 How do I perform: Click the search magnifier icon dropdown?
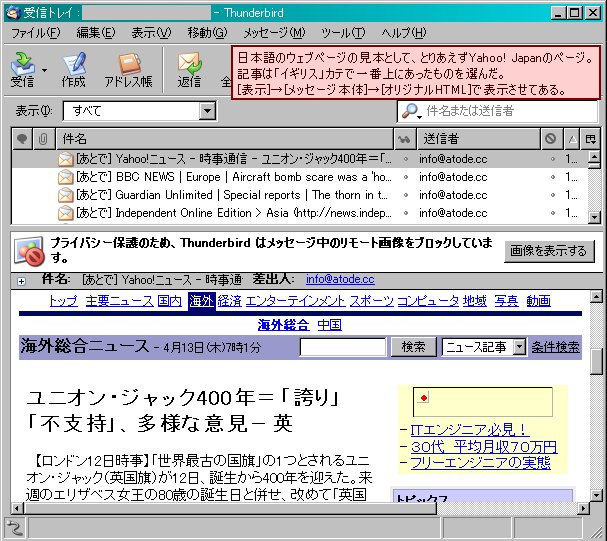(x=411, y=111)
